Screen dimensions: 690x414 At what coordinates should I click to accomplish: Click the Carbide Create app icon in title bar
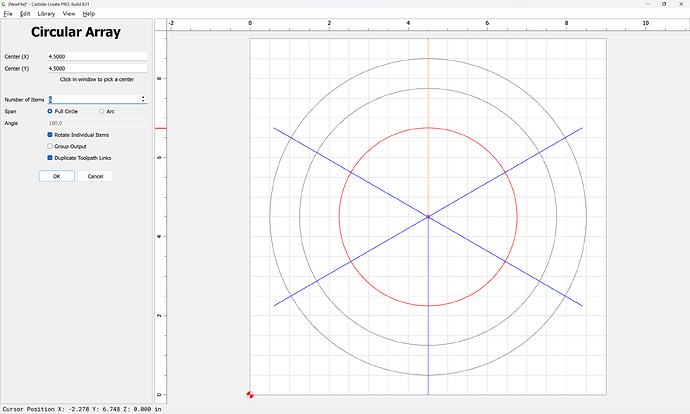4,4
